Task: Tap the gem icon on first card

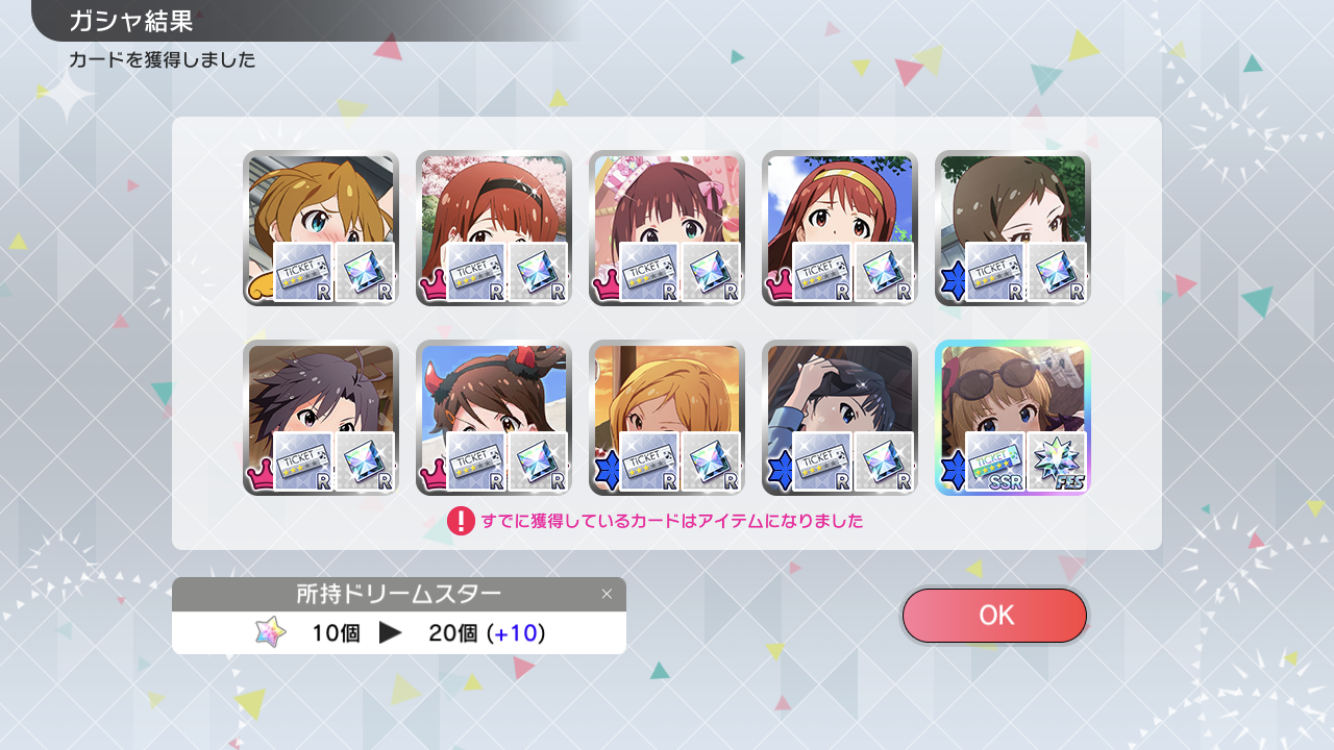Action: (364, 272)
